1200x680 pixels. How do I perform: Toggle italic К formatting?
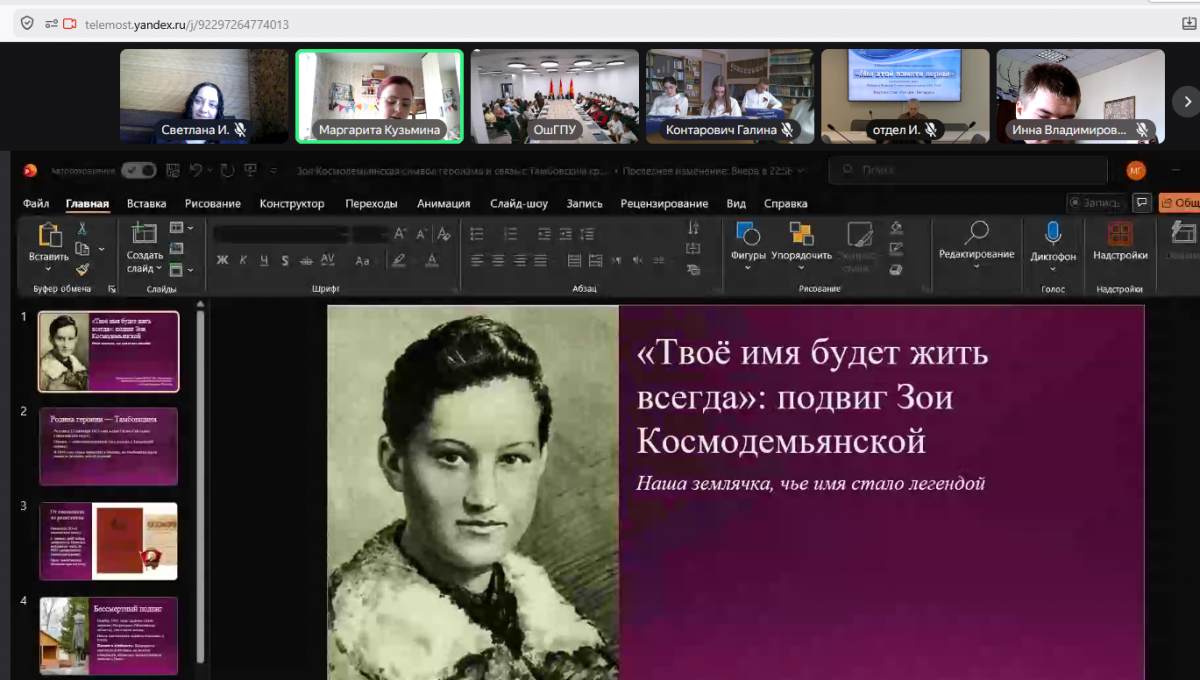[243, 261]
